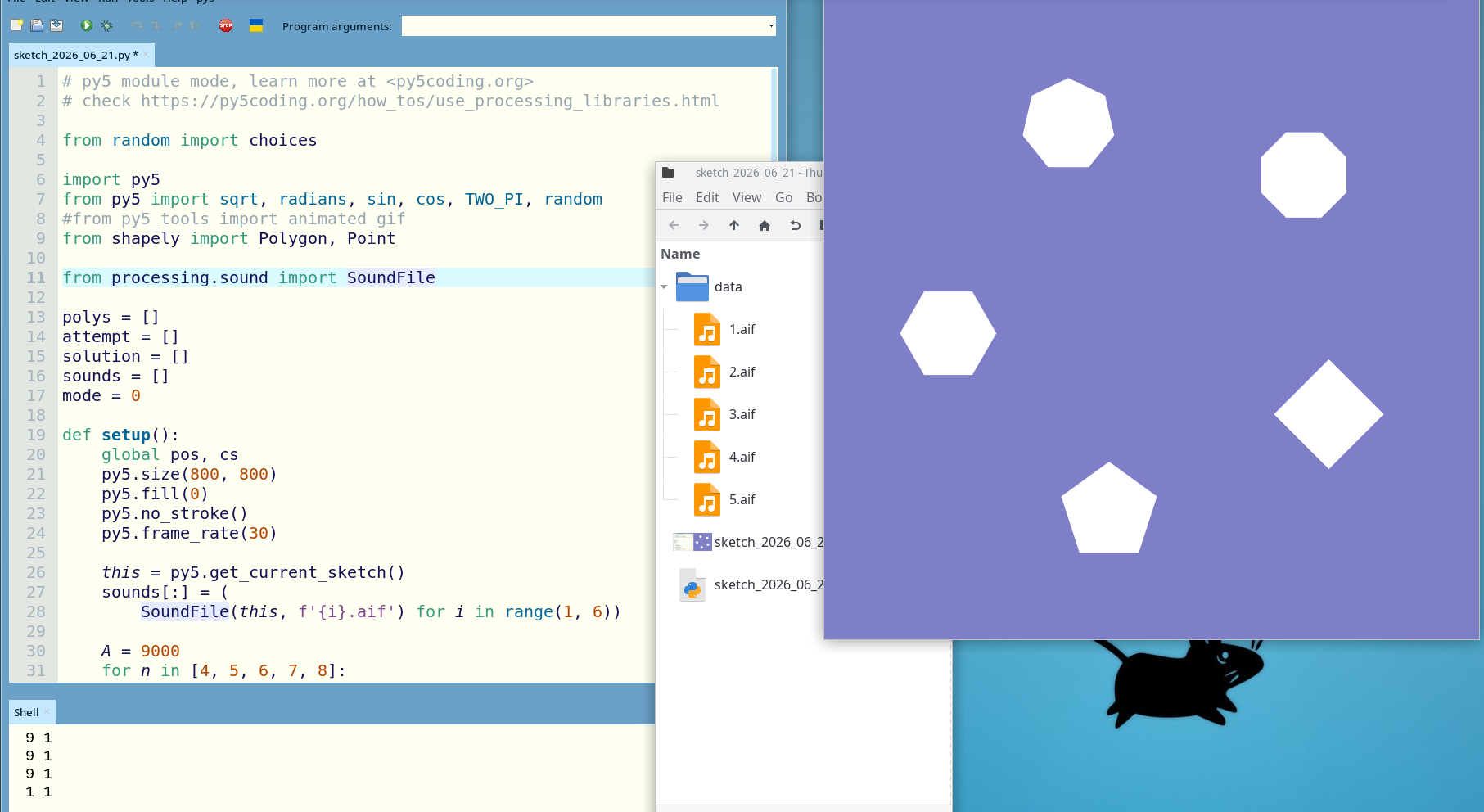Select the sketch screenshot image file thumbnail
Screen dimensions: 1484x812
click(692, 542)
